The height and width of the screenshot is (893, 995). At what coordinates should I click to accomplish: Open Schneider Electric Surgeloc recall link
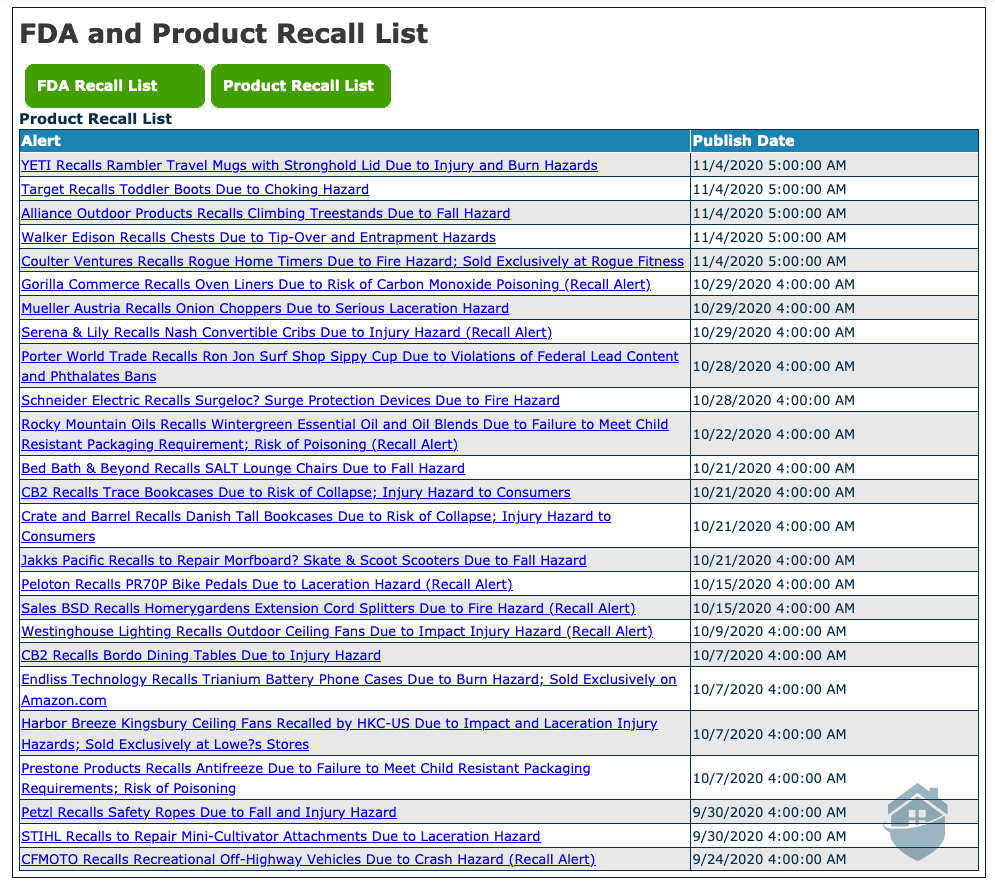pyautogui.click(x=290, y=400)
